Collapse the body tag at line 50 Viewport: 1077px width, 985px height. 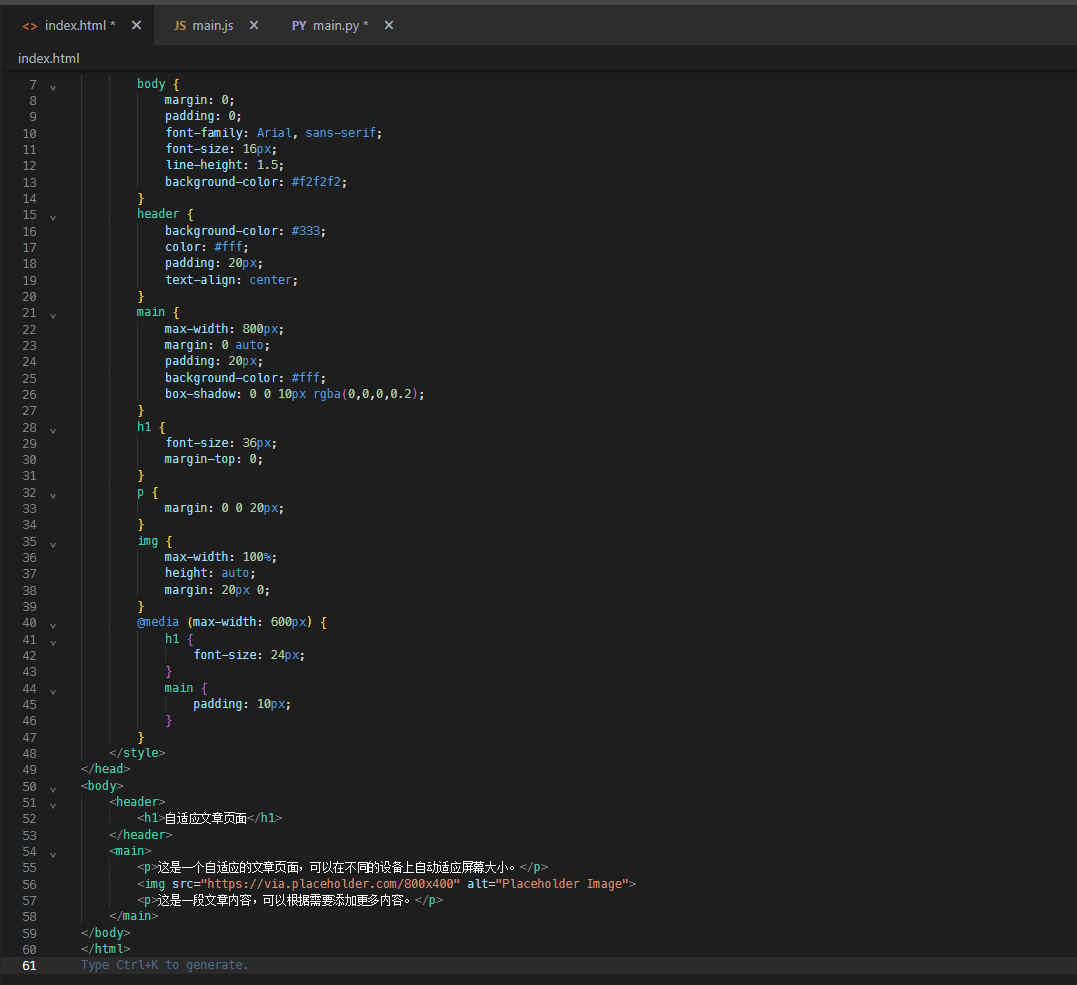[53, 790]
